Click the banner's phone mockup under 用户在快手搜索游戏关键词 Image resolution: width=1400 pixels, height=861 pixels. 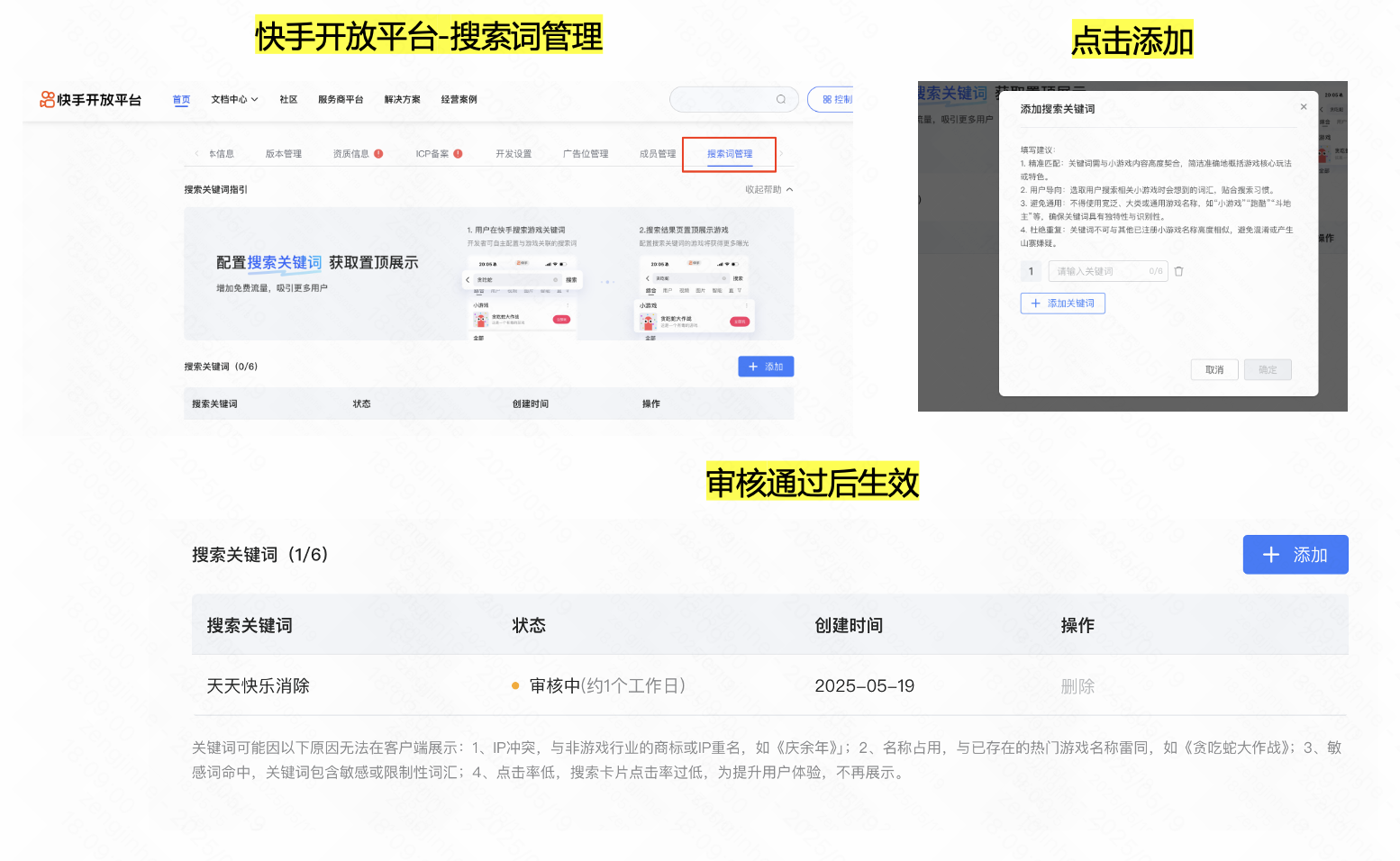(x=523, y=299)
